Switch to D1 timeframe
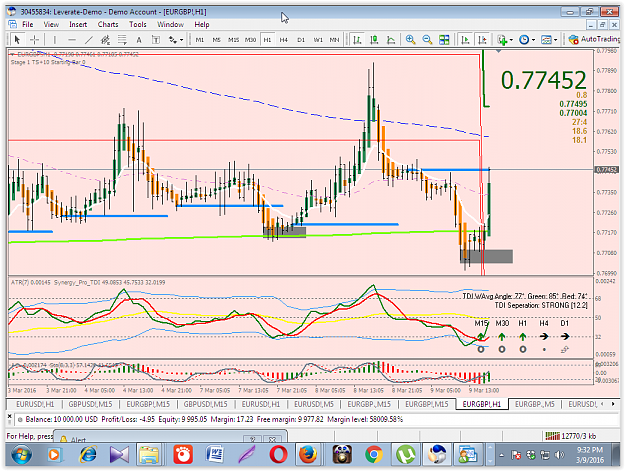 coord(301,39)
